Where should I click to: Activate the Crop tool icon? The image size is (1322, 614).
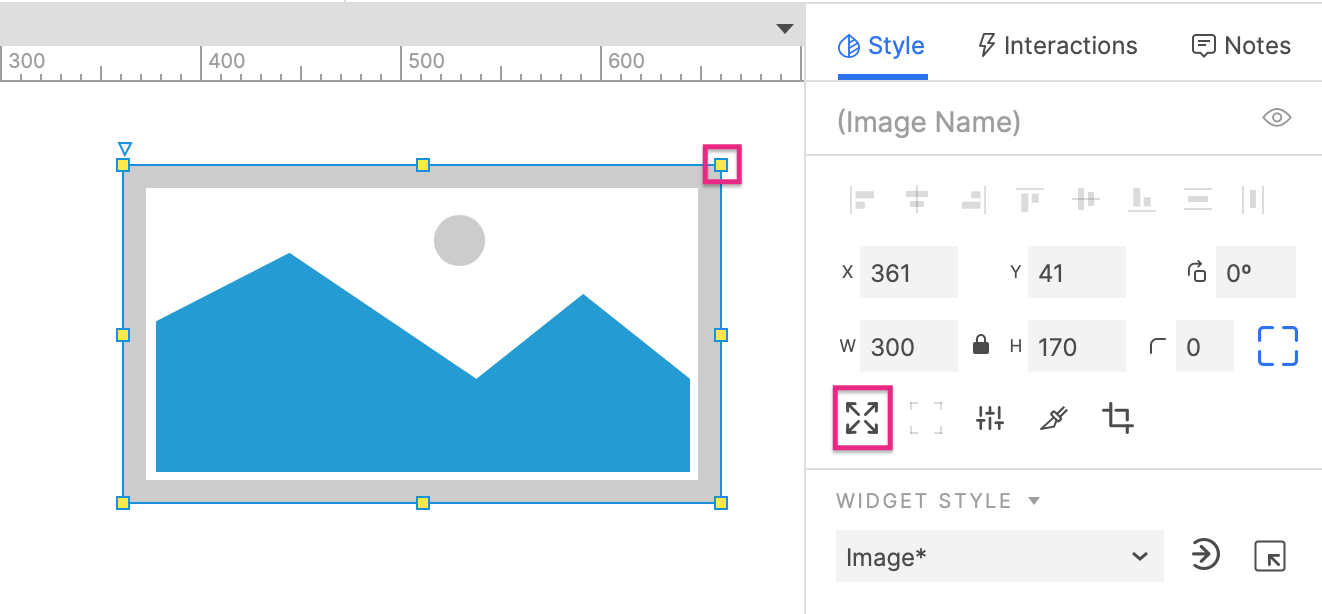1117,418
